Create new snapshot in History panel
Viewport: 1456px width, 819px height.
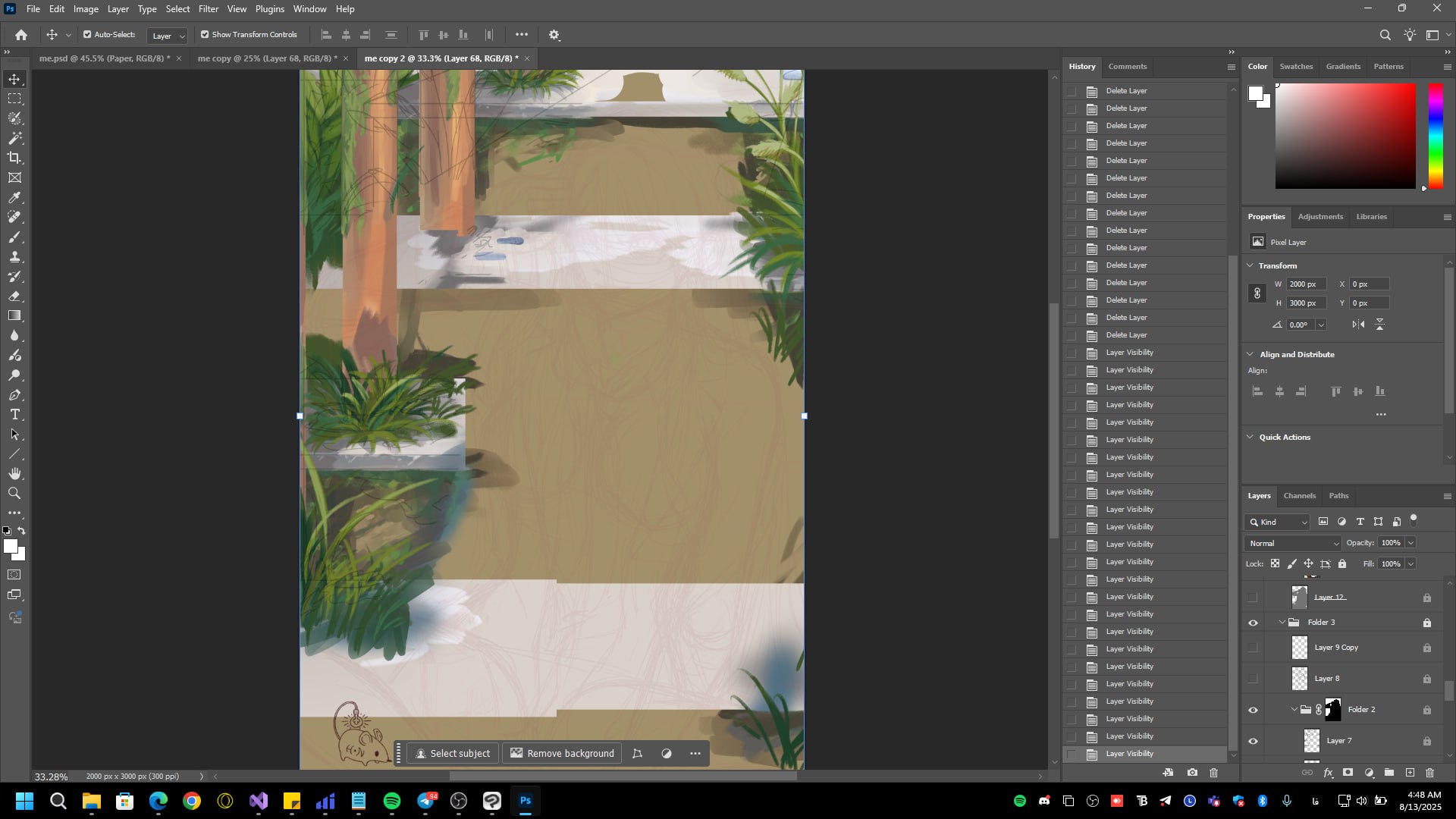click(1192, 773)
